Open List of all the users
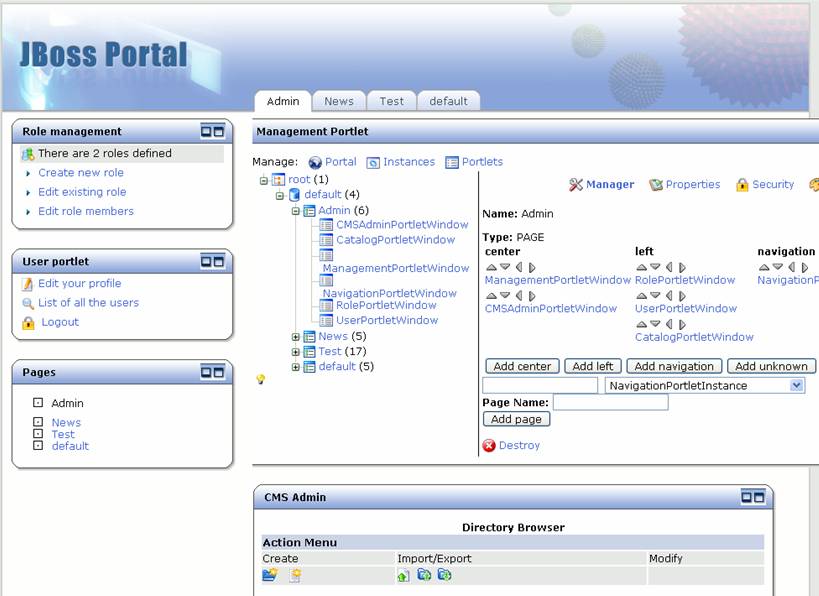Viewport: 819px width, 596px height. coord(88,302)
